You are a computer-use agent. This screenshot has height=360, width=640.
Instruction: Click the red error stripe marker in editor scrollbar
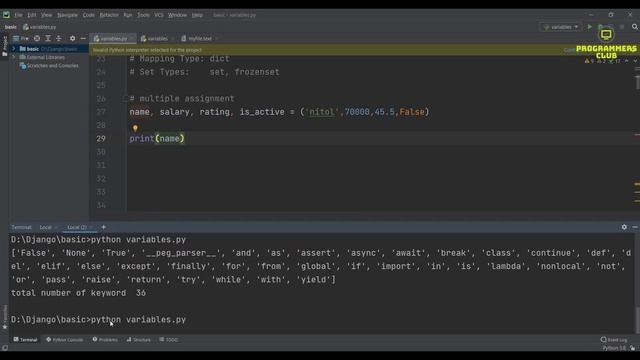(x=637, y=135)
